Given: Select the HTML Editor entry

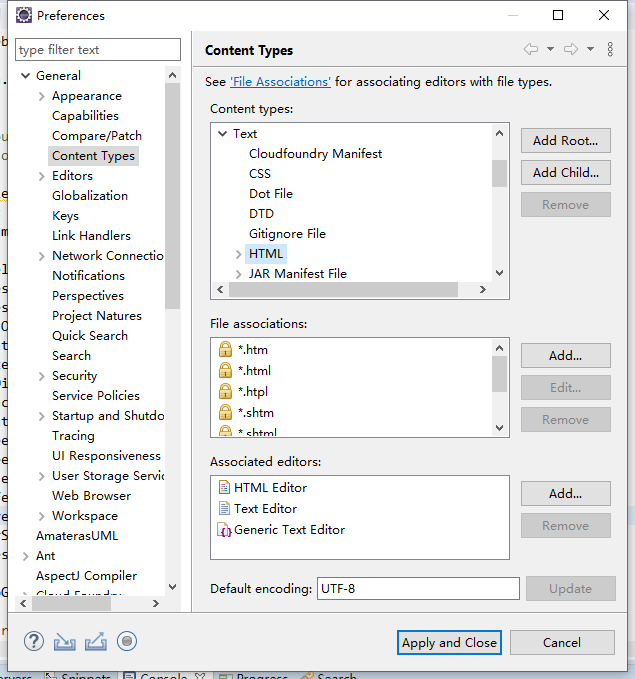Looking at the screenshot, I should (270, 488).
